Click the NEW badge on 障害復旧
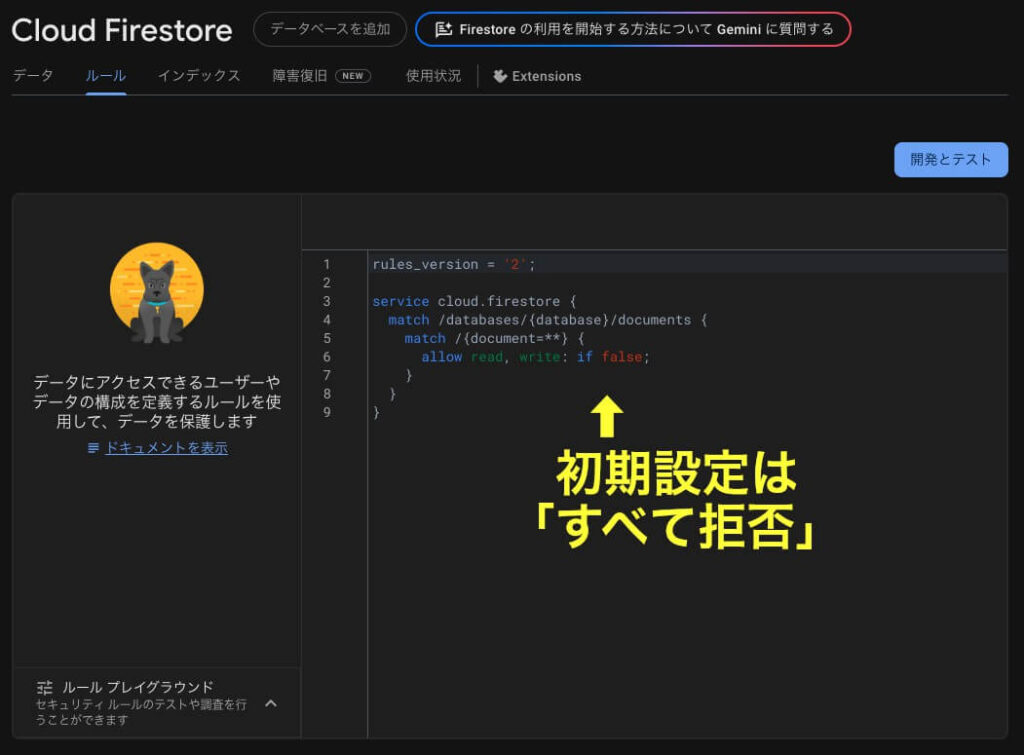Image resolution: width=1024 pixels, height=755 pixels. tap(353, 76)
